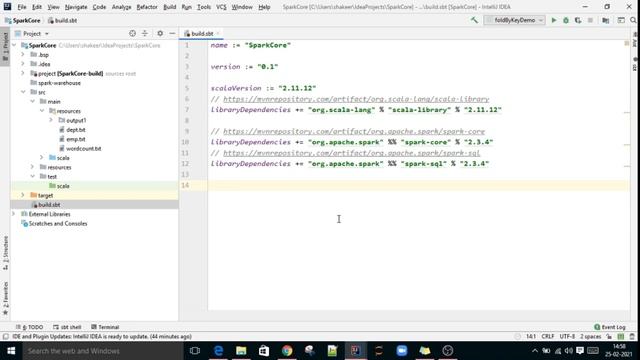Screen dimensions: 640x360
Task: Click the Windows Start button
Action: pyautogui.click(x=11, y=351)
